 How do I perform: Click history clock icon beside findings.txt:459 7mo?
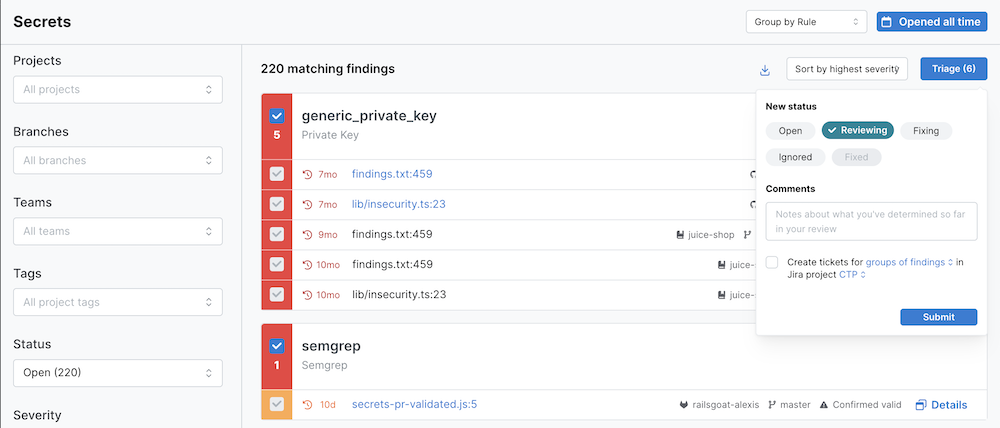[x=307, y=174]
